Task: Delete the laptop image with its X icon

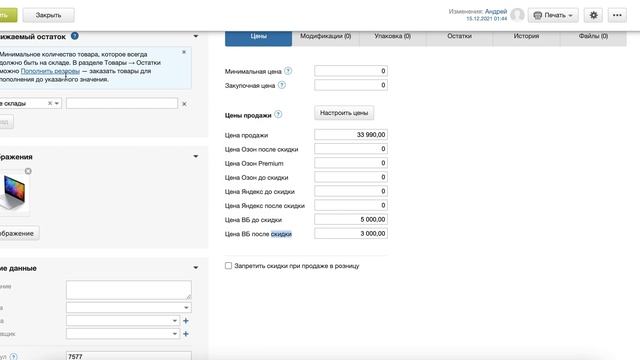Action: tap(28, 171)
